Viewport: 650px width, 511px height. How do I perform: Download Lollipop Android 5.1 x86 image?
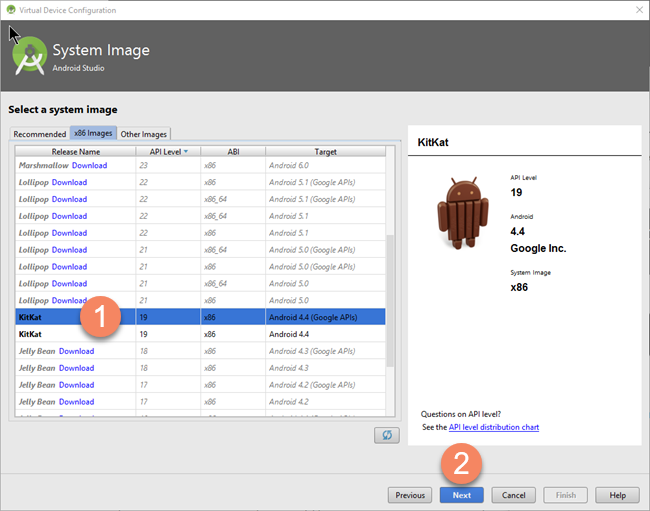(x=69, y=233)
